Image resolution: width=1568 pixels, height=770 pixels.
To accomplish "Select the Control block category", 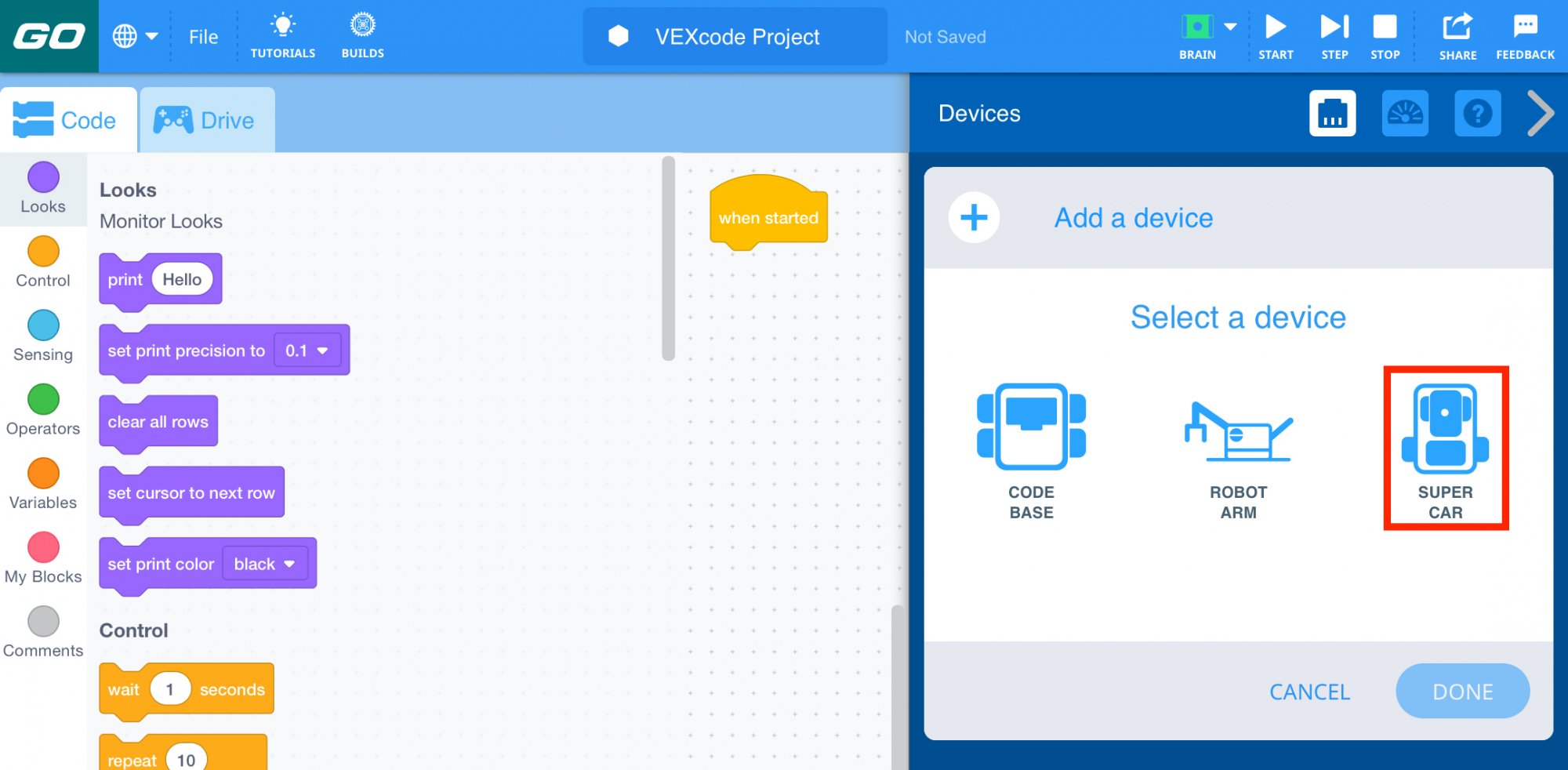I will [43, 263].
